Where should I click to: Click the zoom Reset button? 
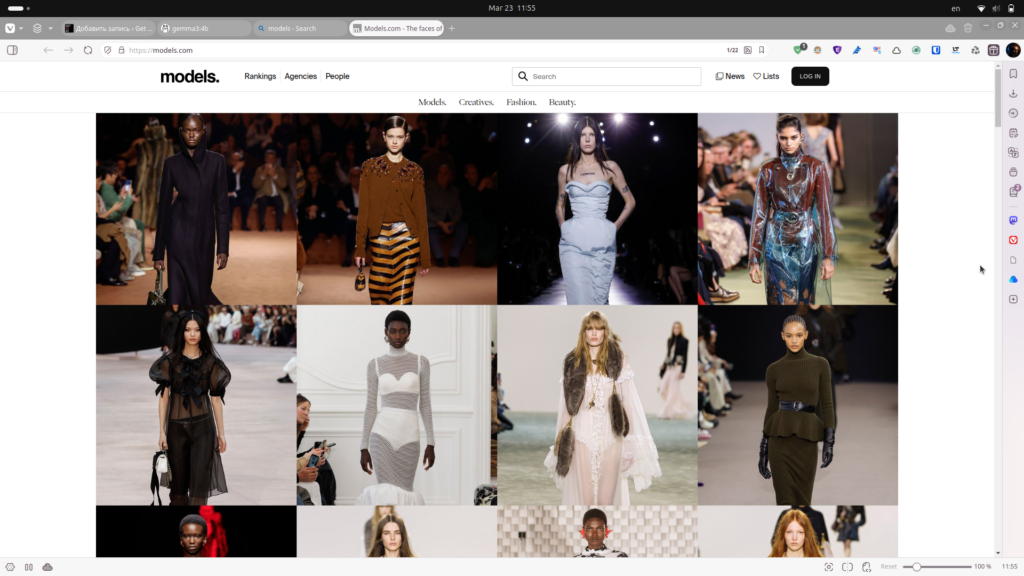click(x=888, y=567)
